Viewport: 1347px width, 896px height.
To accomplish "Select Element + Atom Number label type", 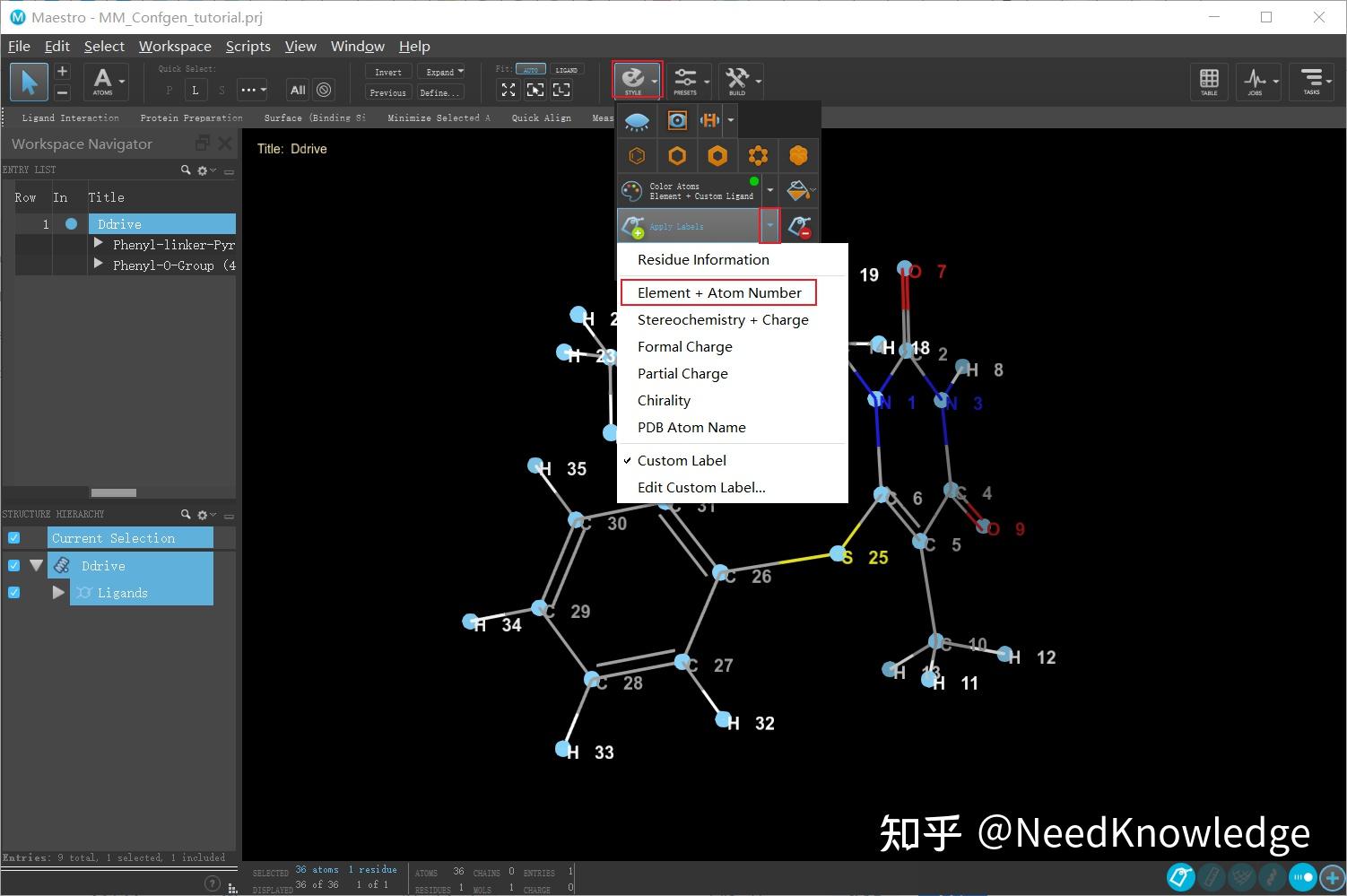I will [x=718, y=292].
